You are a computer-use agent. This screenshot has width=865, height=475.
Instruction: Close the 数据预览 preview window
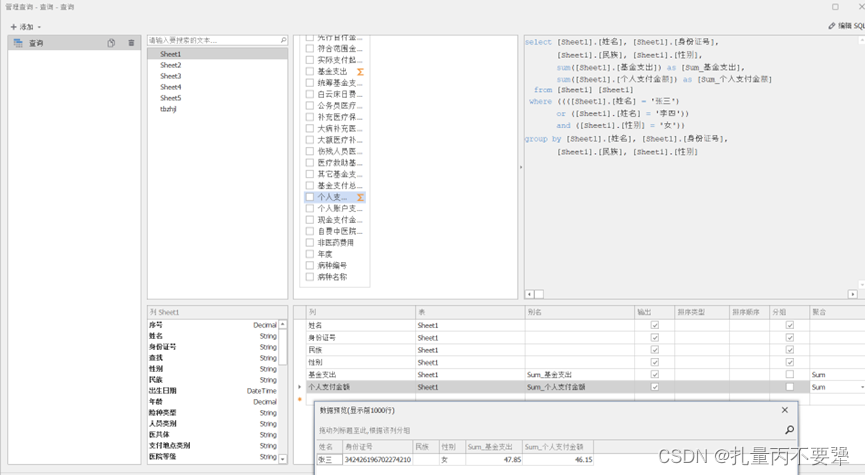click(785, 410)
